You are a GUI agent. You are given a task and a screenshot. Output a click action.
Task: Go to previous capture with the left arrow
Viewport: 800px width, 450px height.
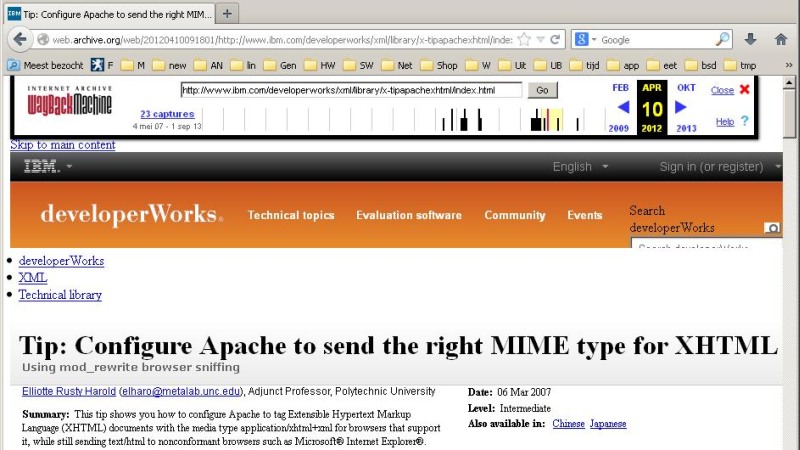623,107
